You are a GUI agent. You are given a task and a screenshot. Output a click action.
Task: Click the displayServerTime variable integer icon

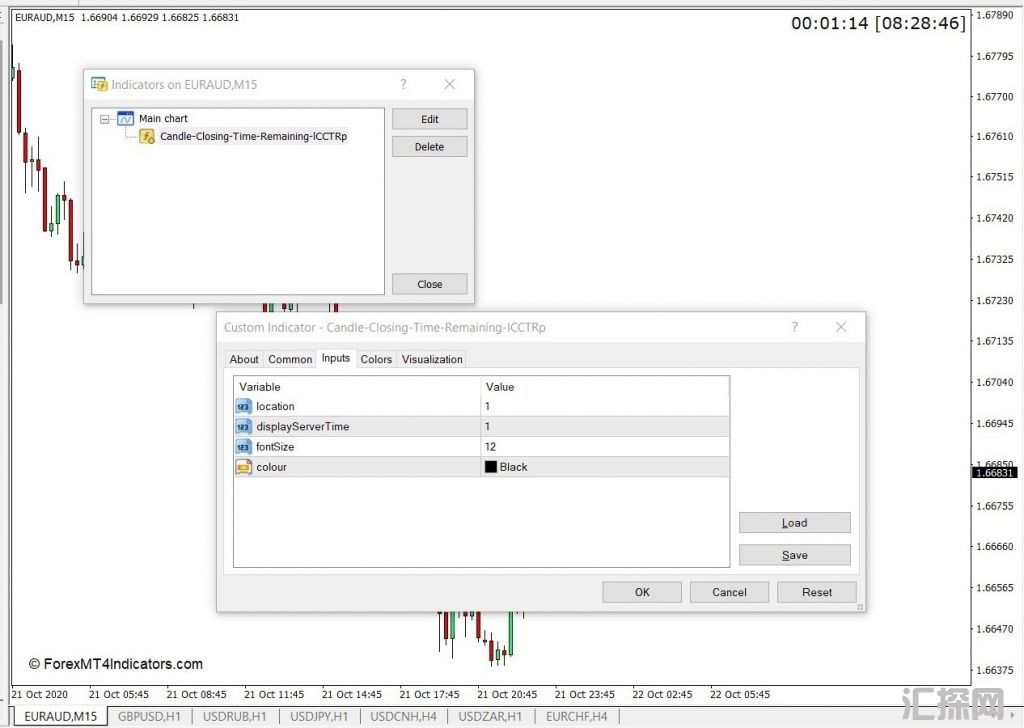click(x=243, y=427)
